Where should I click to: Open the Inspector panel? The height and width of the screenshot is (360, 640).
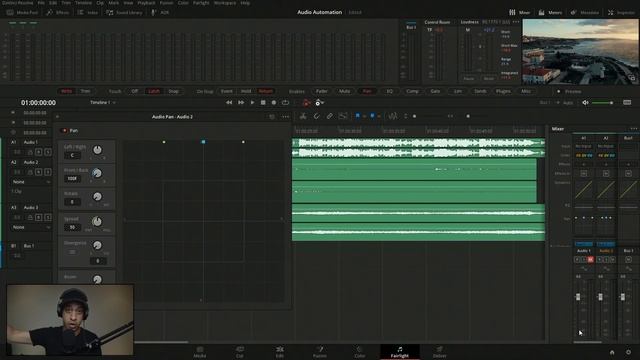pyautogui.click(x=621, y=13)
